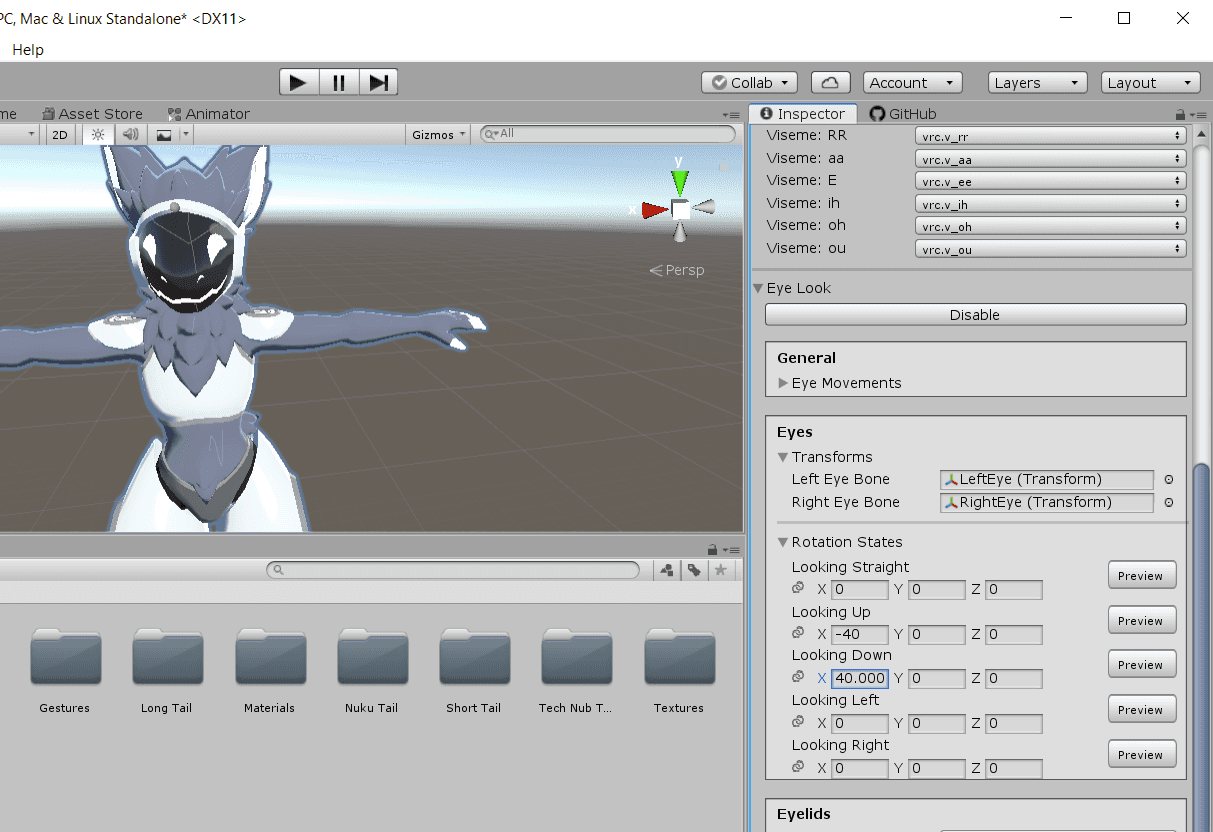
Task: Click the Right Eye Bone object field
Action: (1047, 502)
